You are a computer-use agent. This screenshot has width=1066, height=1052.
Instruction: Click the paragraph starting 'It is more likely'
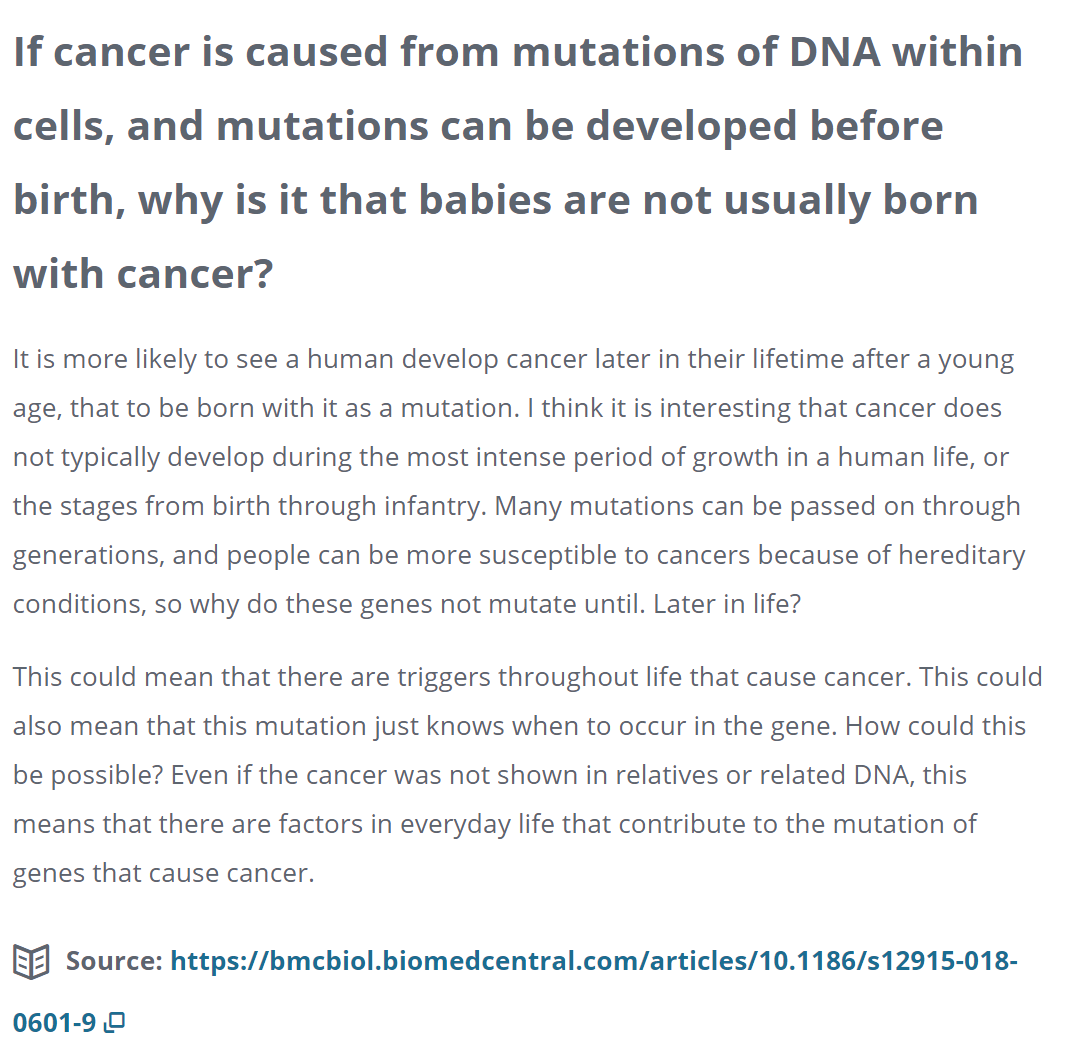pyautogui.click(x=519, y=481)
